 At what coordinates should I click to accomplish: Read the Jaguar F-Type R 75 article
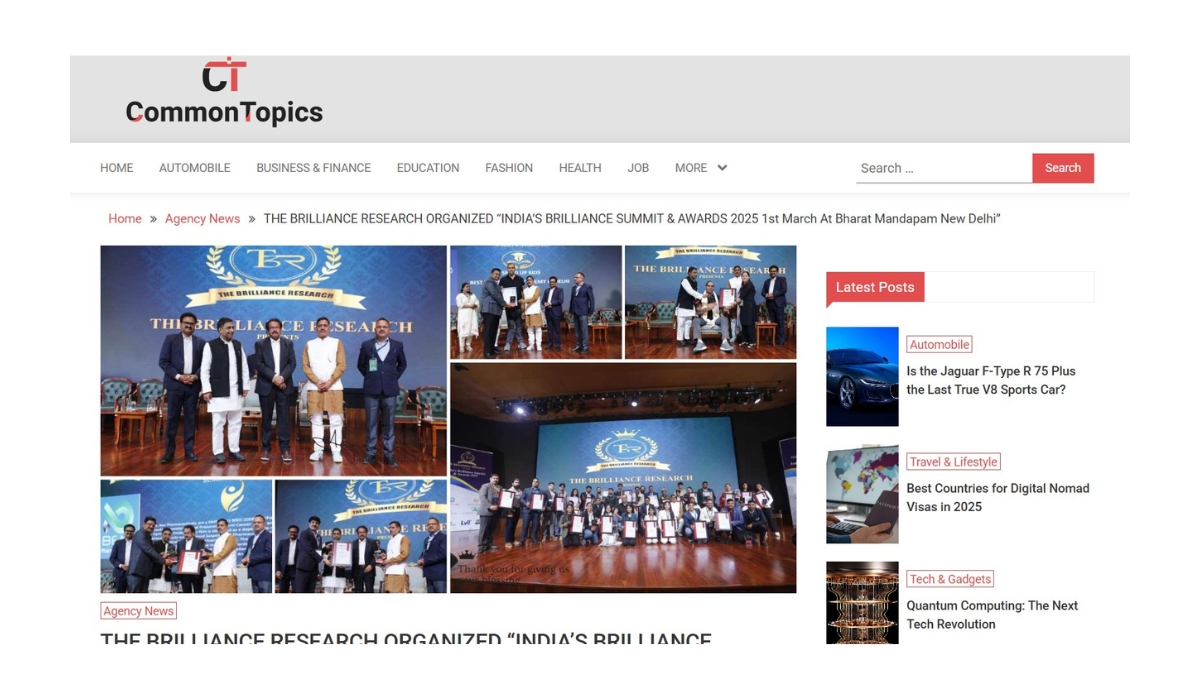pos(991,380)
